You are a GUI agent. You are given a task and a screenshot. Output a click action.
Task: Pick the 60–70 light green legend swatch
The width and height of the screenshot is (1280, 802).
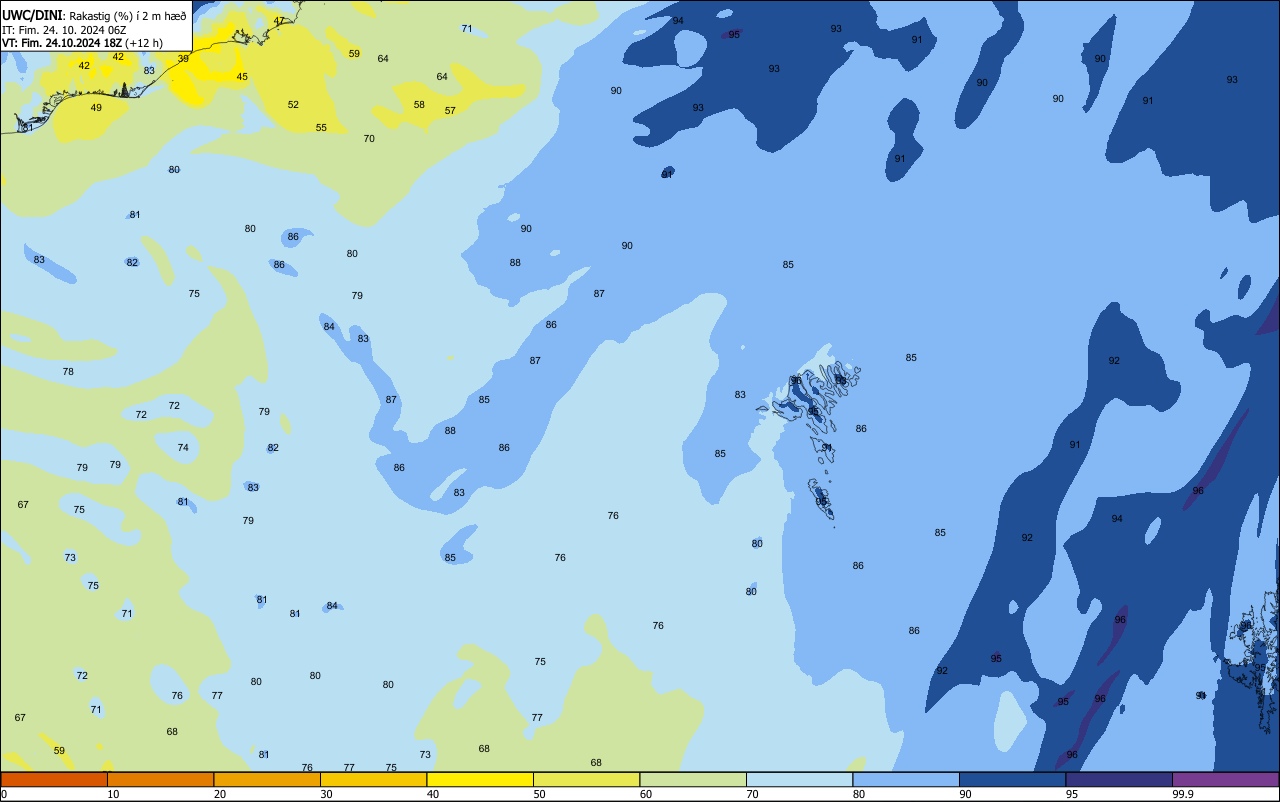click(693, 779)
